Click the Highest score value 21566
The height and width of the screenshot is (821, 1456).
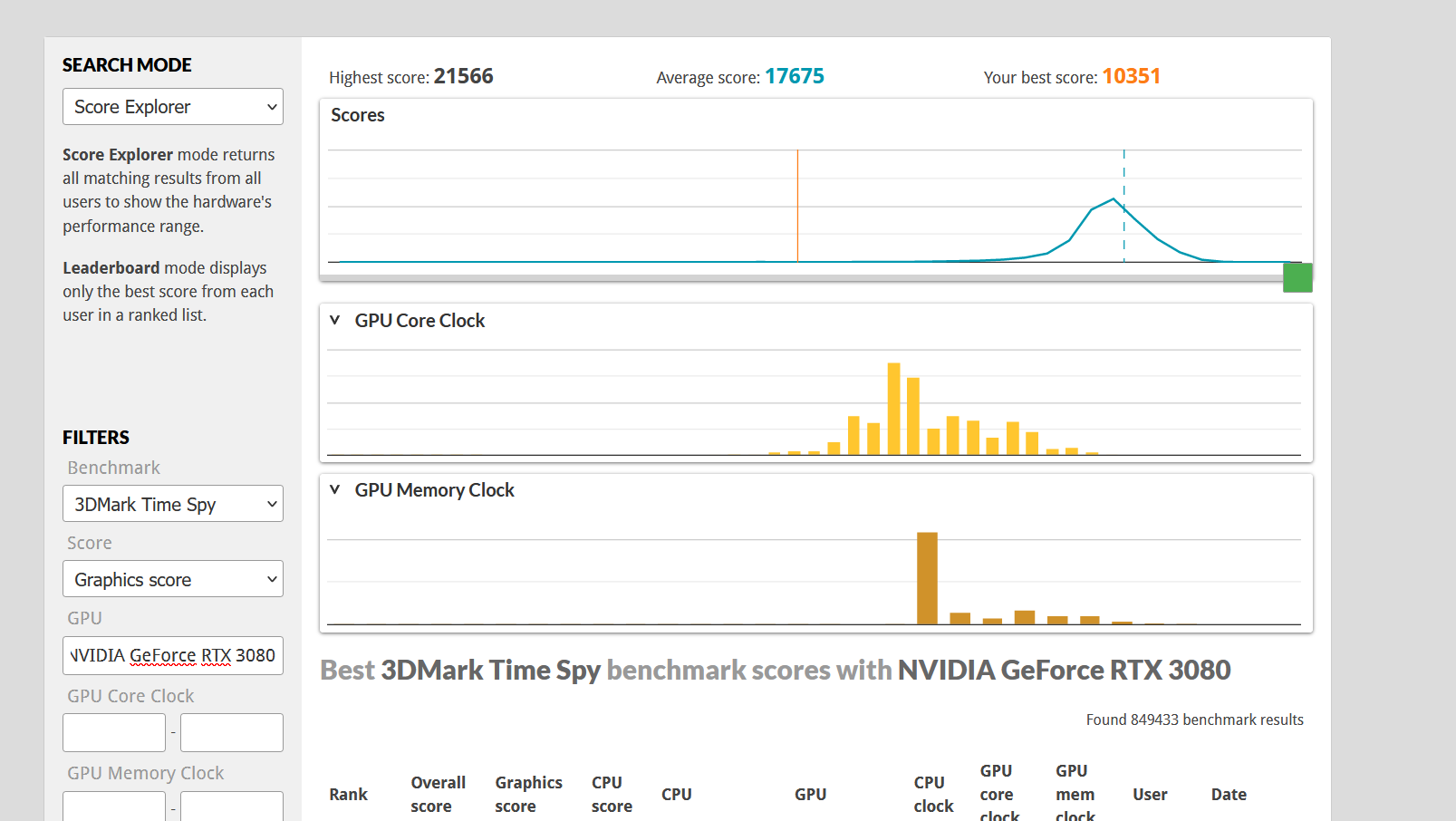coord(463,76)
